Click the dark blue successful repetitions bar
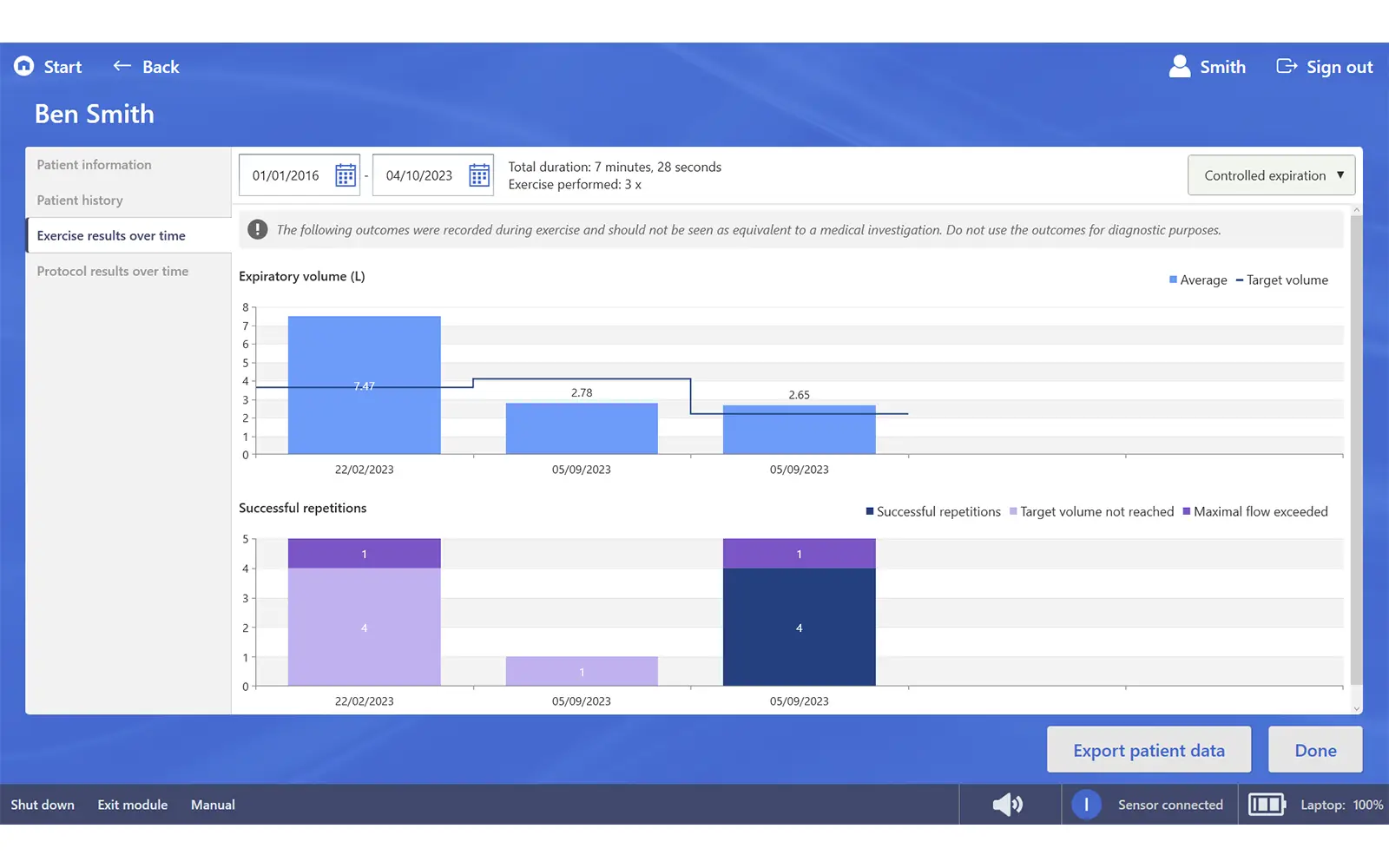The height and width of the screenshot is (868, 1389). click(800, 627)
